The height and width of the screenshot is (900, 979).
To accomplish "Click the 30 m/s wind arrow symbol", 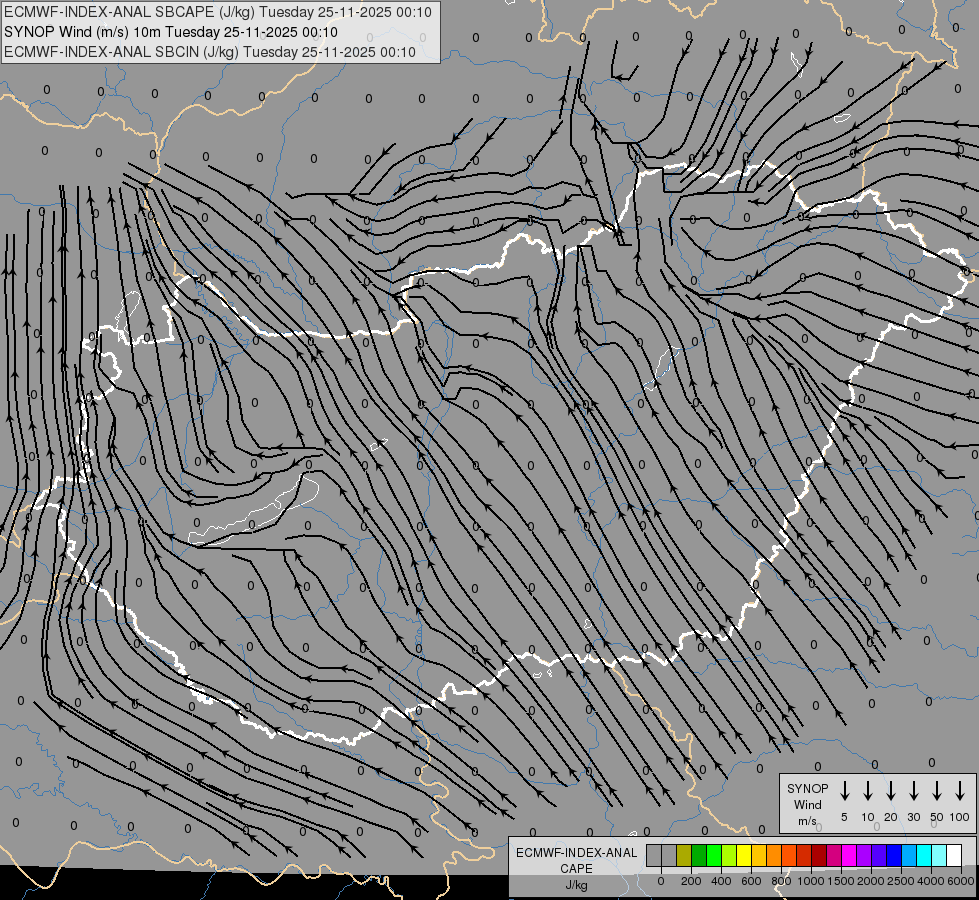I will click(913, 791).
